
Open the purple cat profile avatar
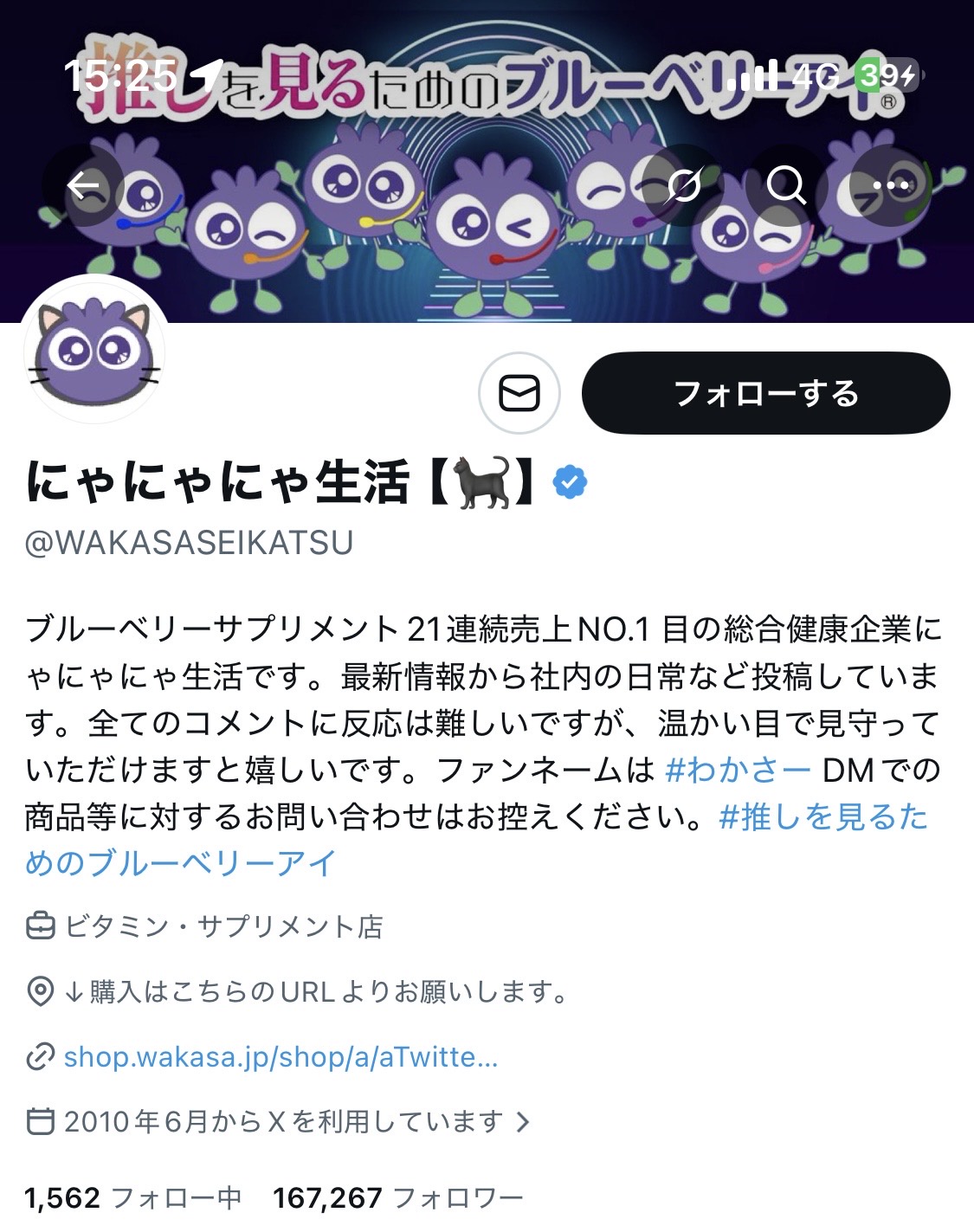click(94, 350)
